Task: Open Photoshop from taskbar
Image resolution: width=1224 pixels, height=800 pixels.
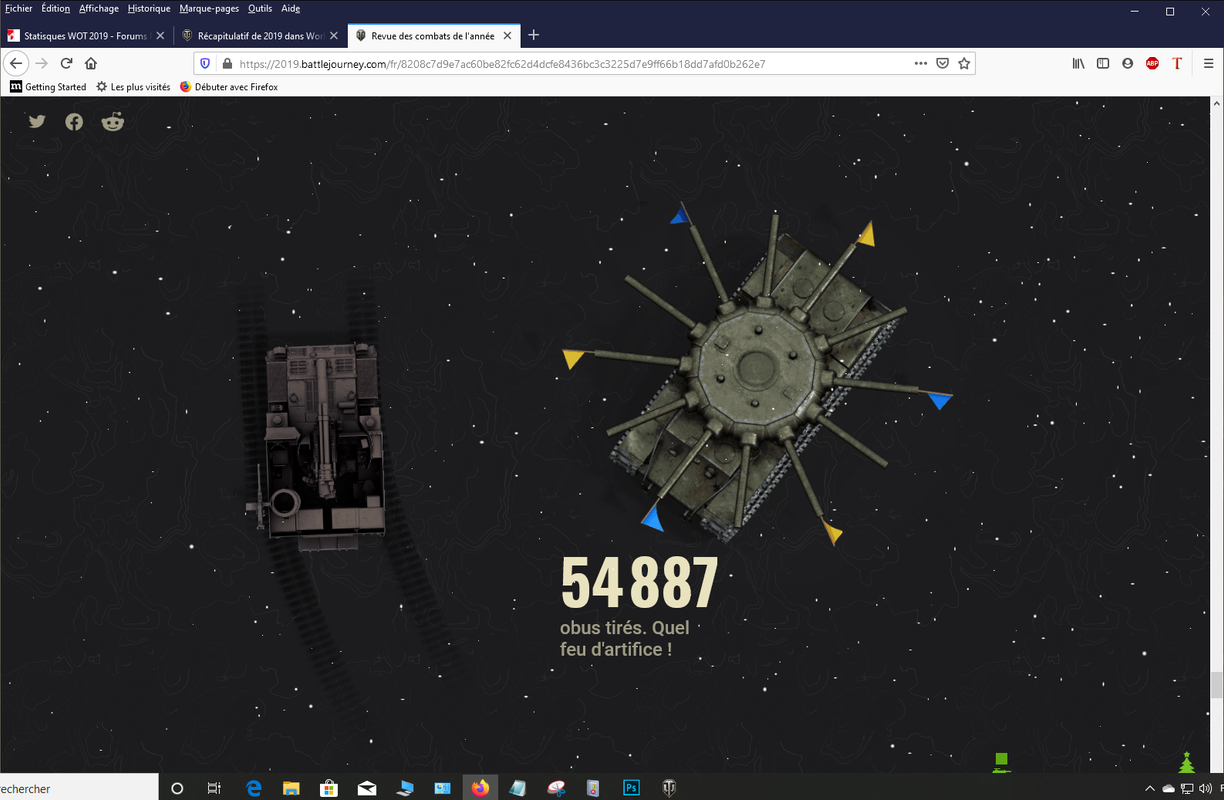Action: 631,788
